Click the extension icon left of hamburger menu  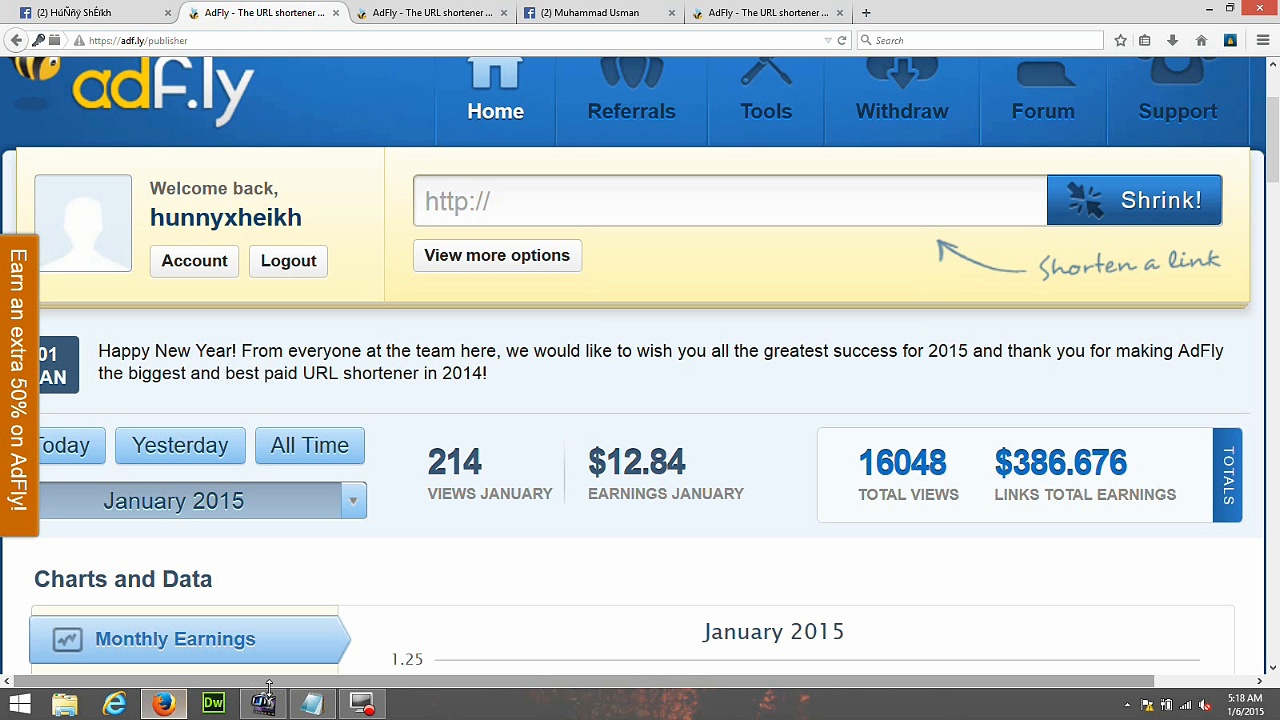point(1231,40)
